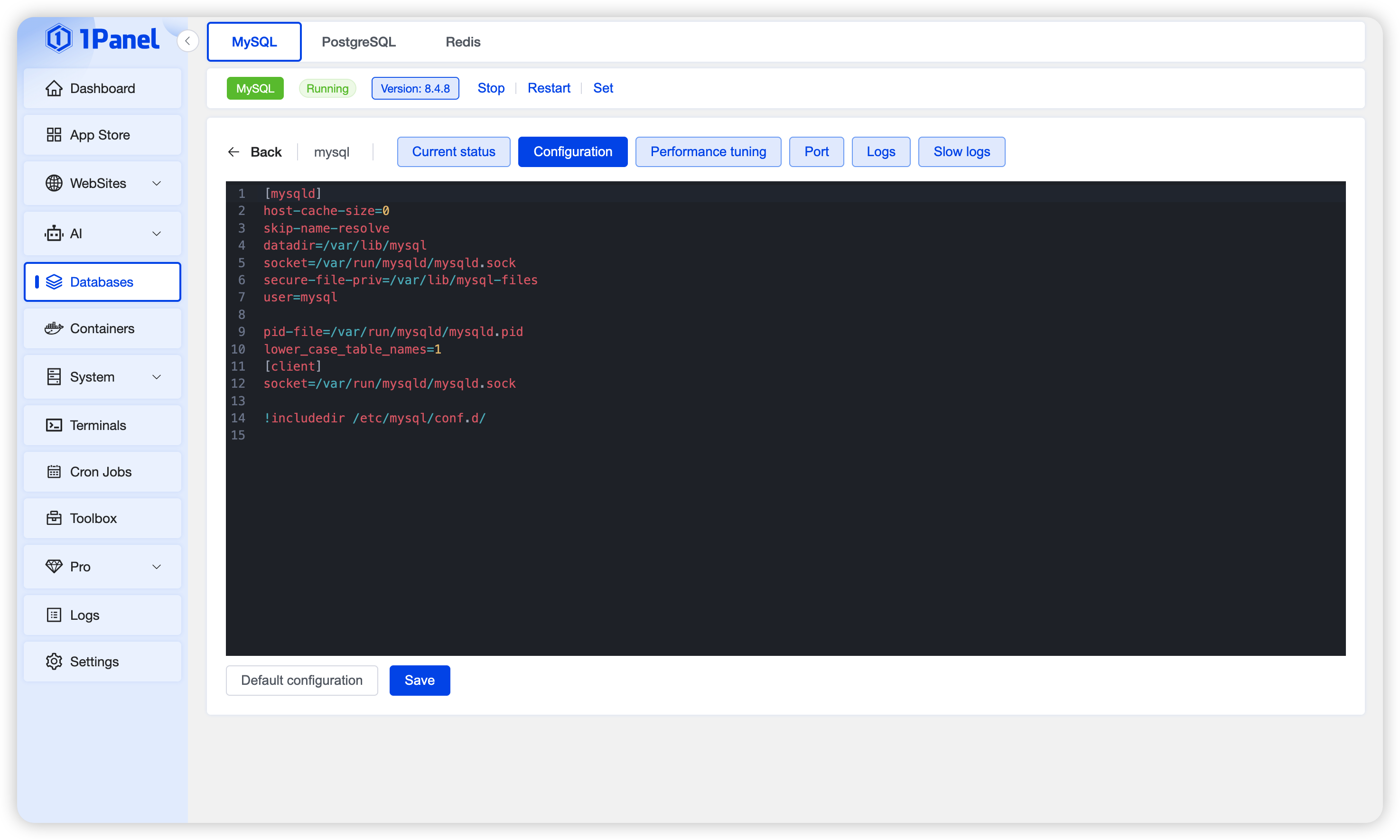Viewport: 1400px width, 840px height.
Task: Click the Containers docker whale icon
Action: coord(54,328)
